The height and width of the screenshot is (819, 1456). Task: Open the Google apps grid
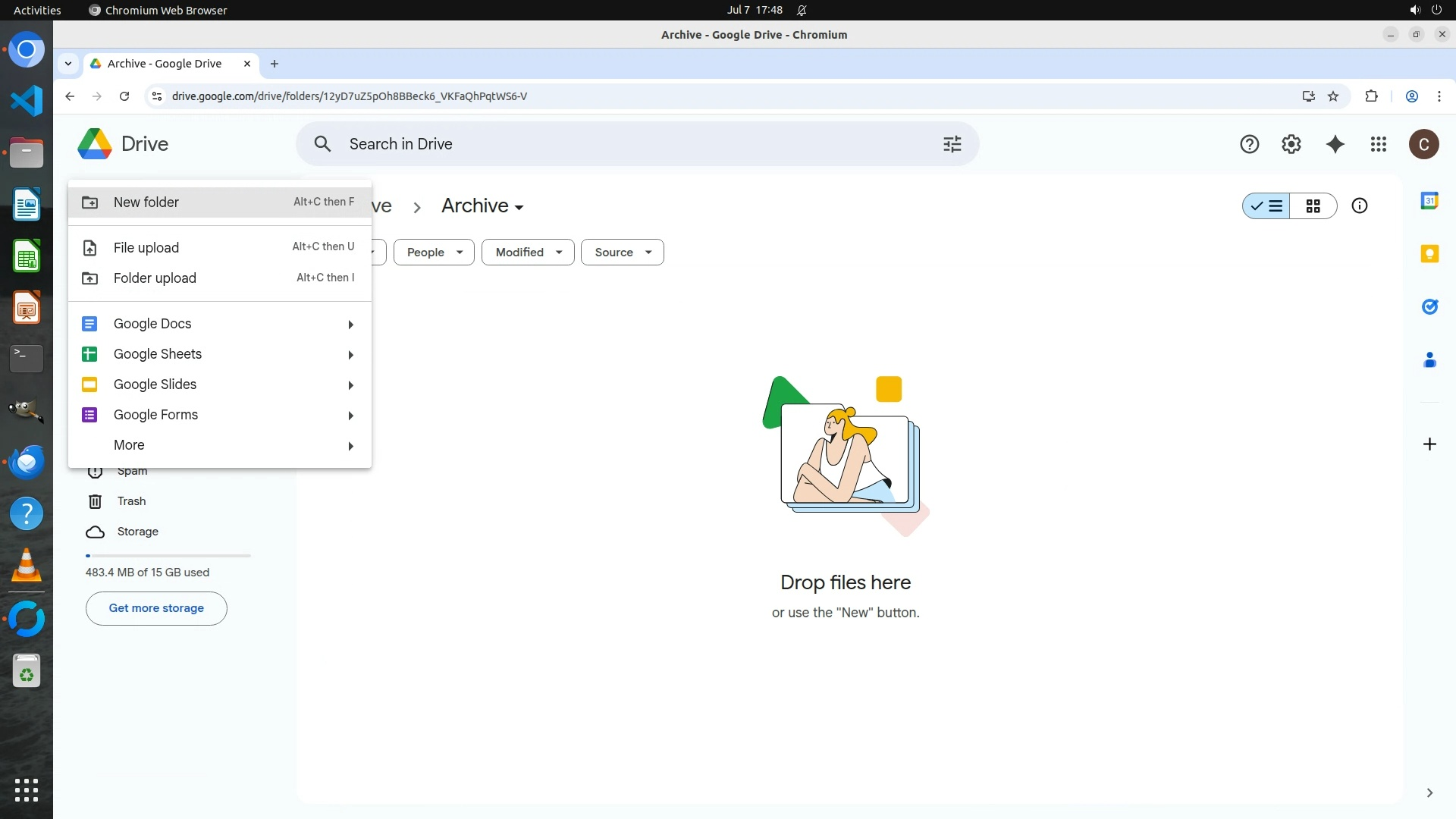click(x=1378, y=144)
